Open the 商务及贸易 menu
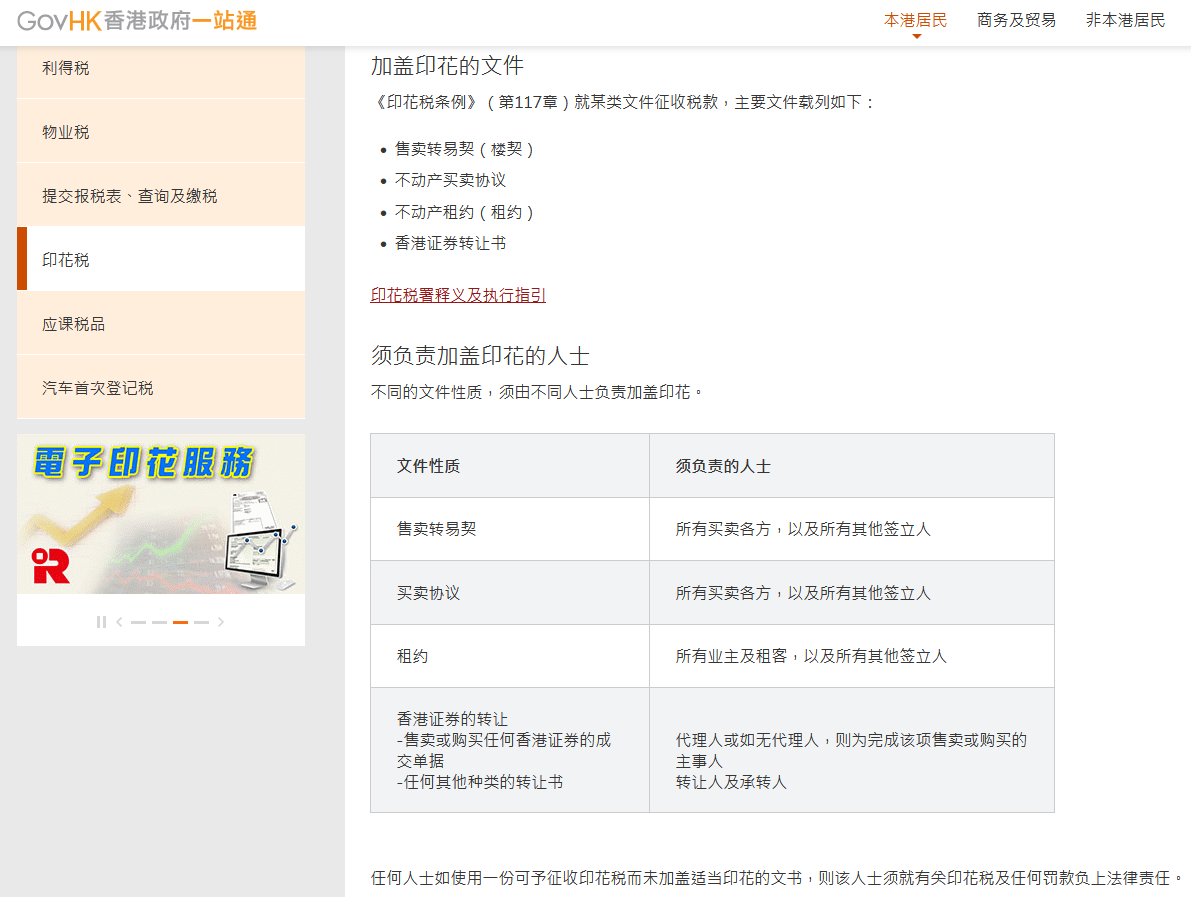This screenshot has height=897, width=1191. pos(1016,18)
